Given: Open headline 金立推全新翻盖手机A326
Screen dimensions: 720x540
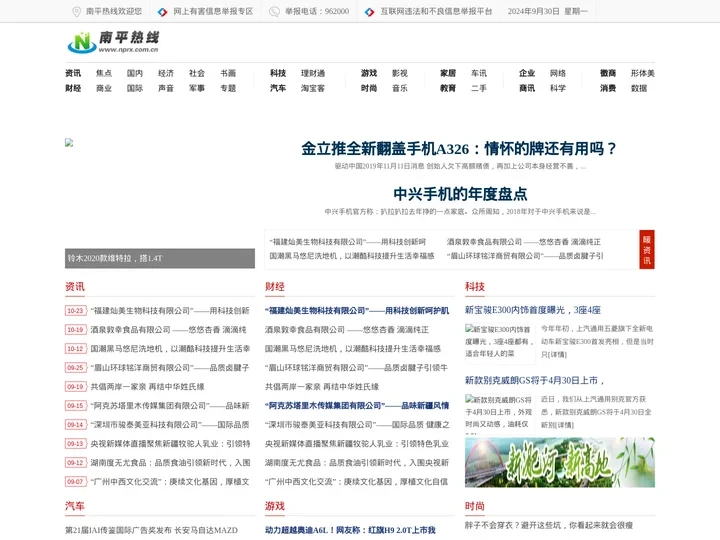Looking at the screenshot, I should click(459, 149).
